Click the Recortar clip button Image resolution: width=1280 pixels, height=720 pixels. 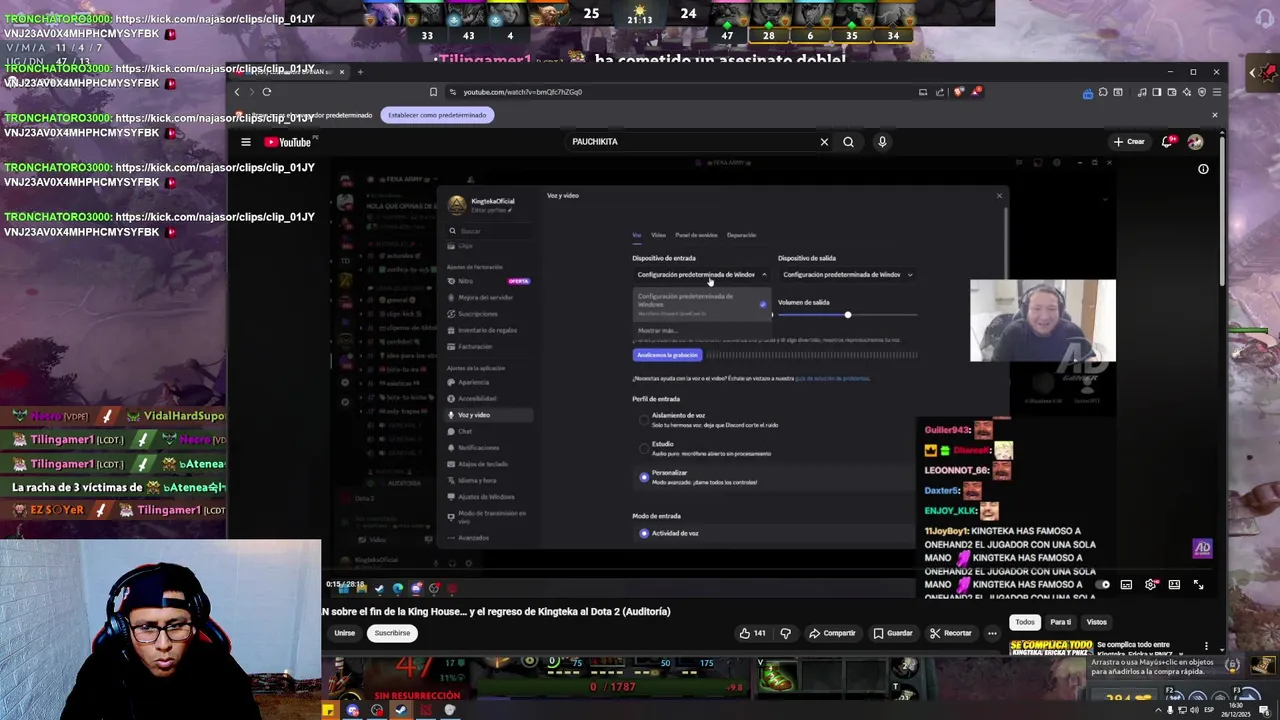click(x=950, y=633)
